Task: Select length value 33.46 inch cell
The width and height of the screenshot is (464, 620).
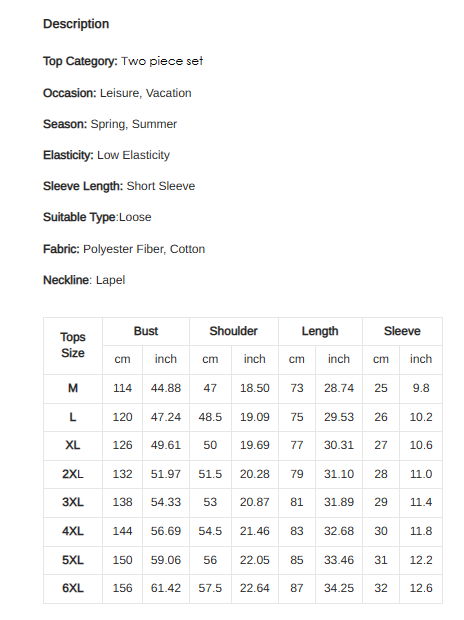Action: coord(339,560)
